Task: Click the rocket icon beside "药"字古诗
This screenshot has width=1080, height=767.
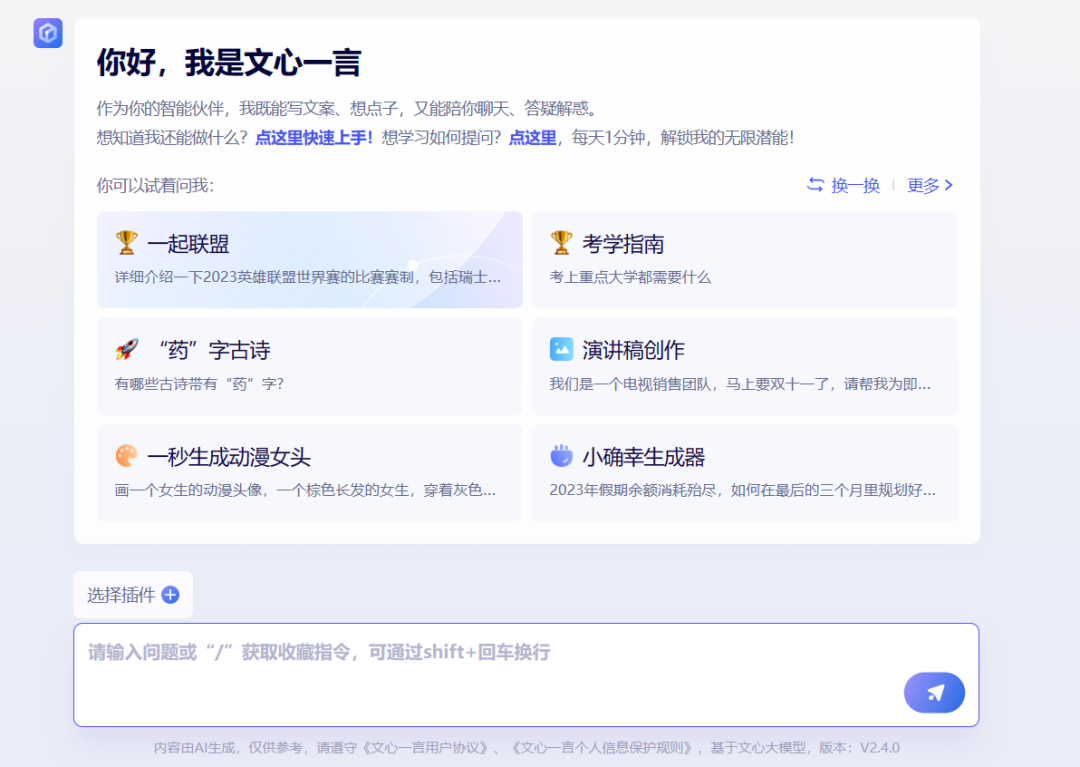Action: (x=127, y=350)
